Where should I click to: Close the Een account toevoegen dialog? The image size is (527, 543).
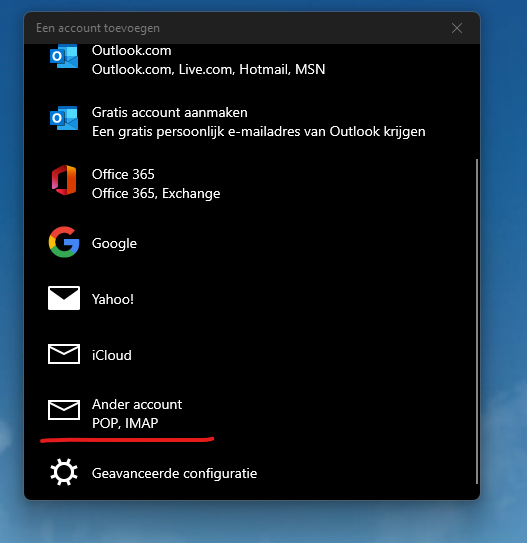click(457, 28)
